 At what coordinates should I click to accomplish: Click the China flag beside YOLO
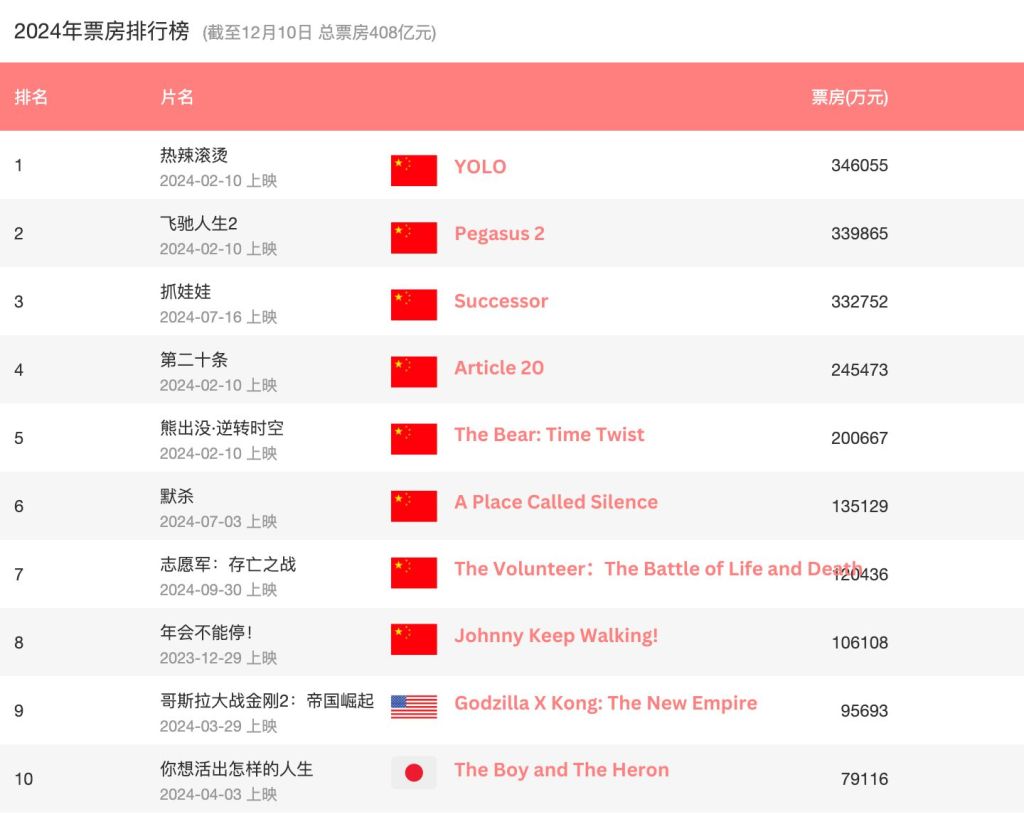(x=413, y=170)
